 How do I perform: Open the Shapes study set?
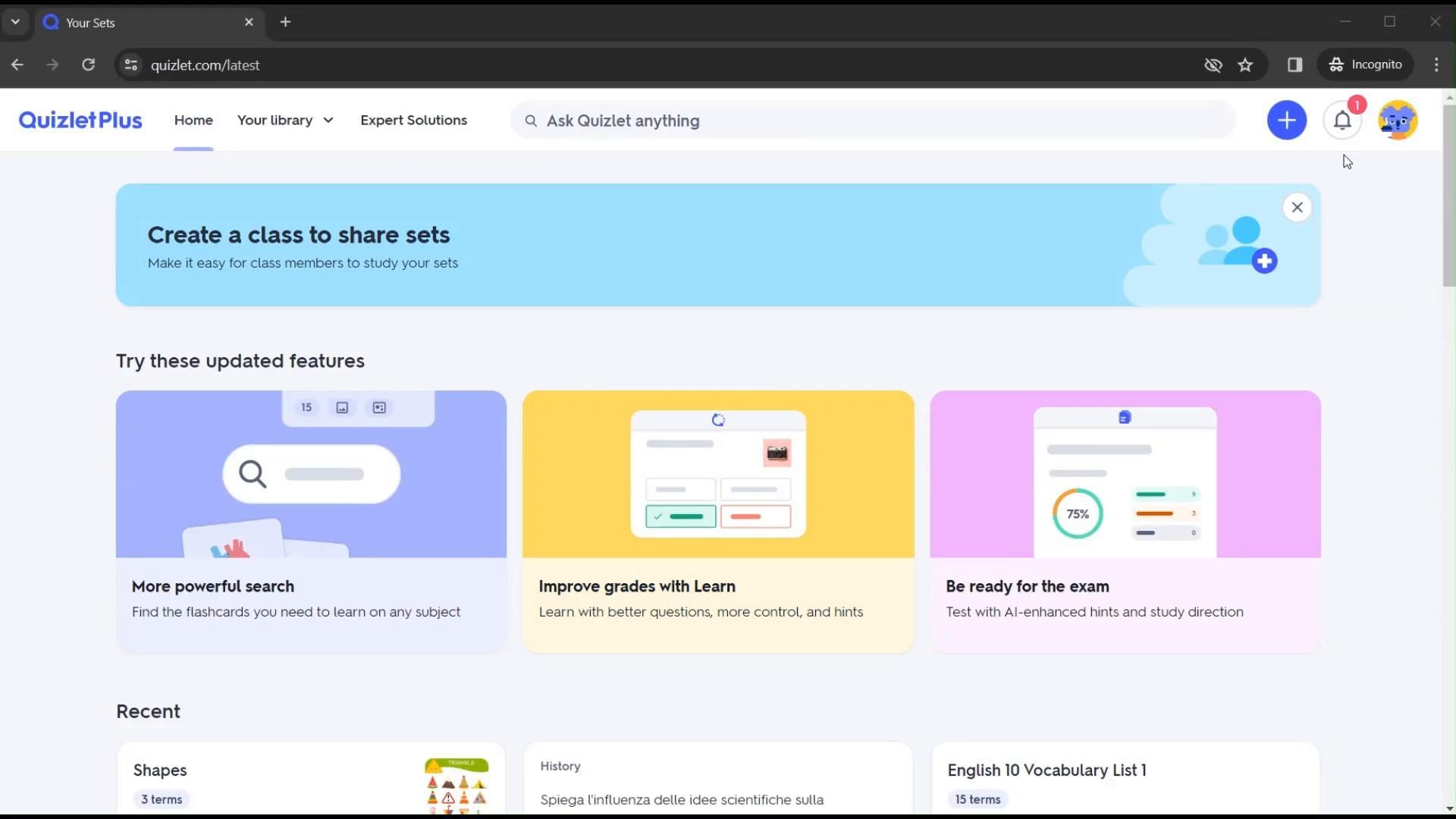pos(310,780)
